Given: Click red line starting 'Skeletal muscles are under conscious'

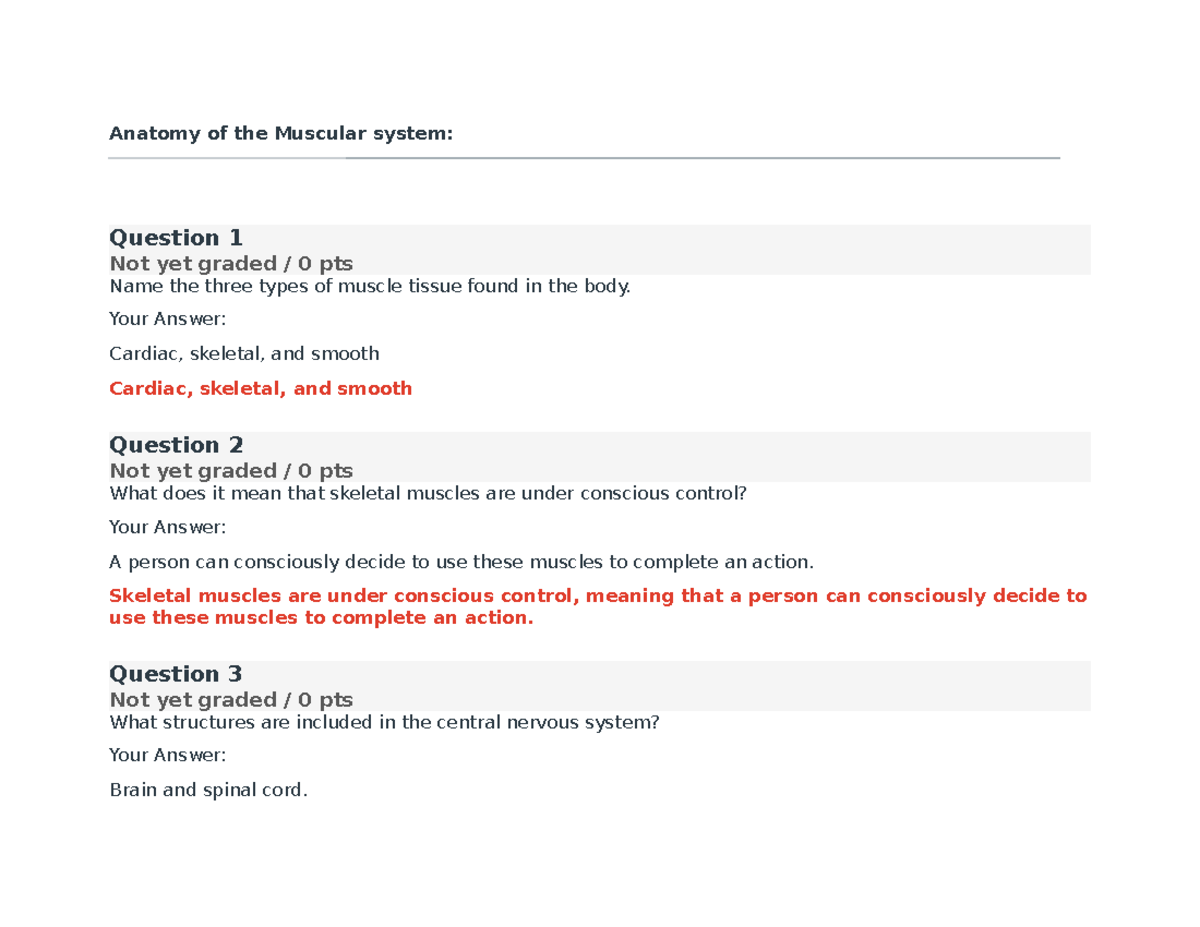Looking at the screenshot, I should [597, 597].
